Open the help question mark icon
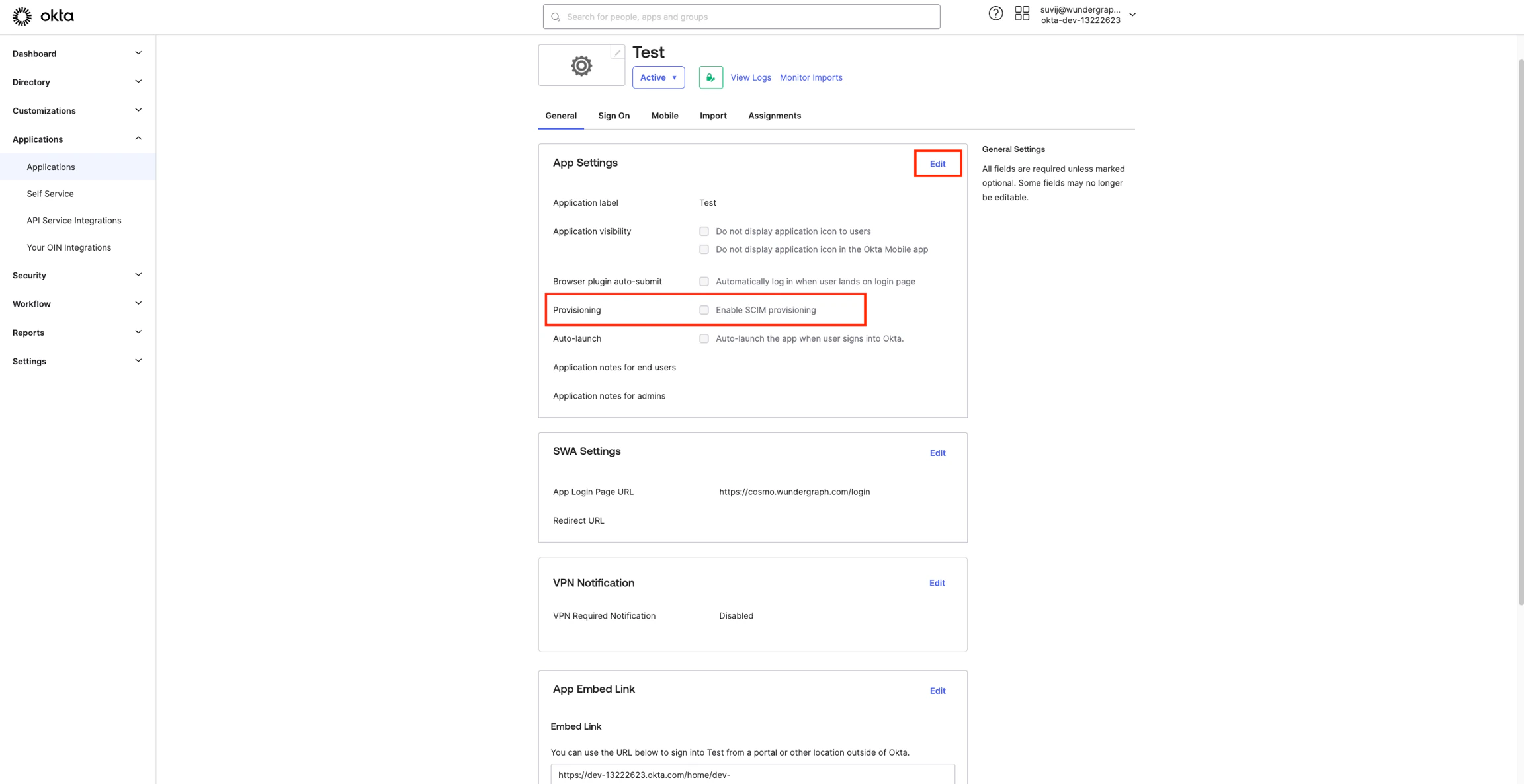Screen dimensions: 1524x784 pos(995,13)
